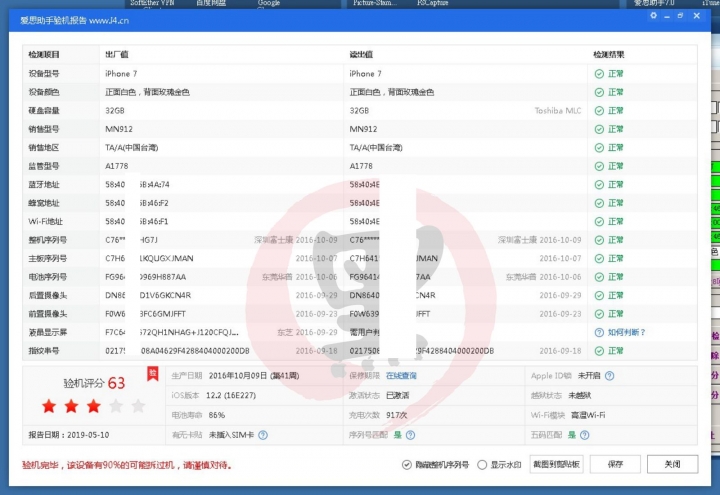
Task: Click the 关闭 button
Action: (673, 464)
